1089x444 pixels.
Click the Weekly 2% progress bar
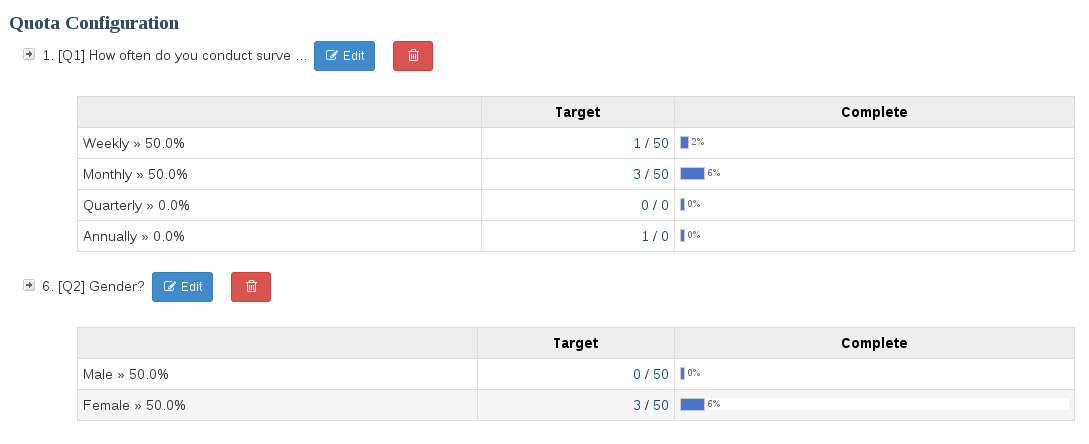pyautogui.click(x=685, y=143)
